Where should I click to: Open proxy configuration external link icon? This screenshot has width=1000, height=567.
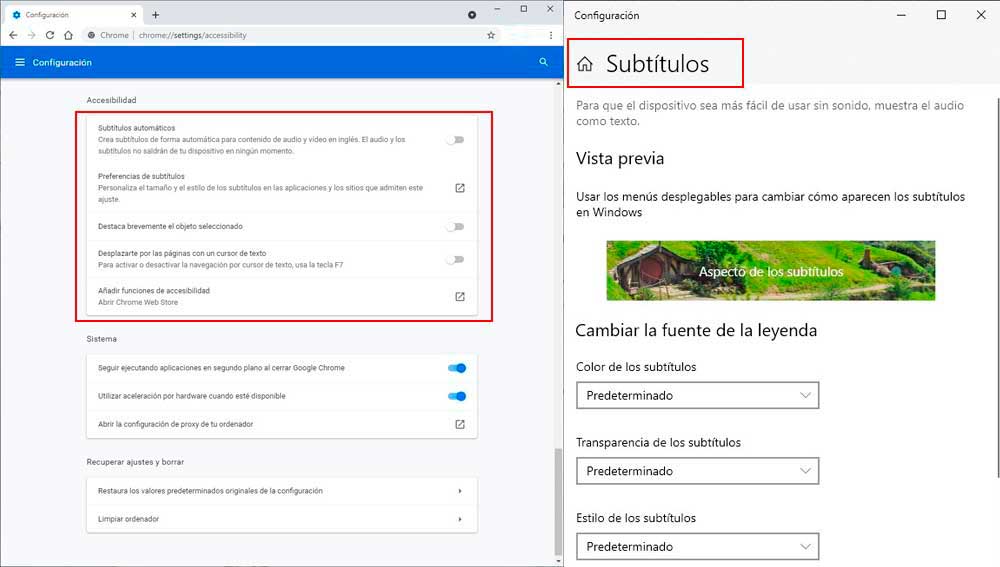pyautogui.click(x=460, y=424)
